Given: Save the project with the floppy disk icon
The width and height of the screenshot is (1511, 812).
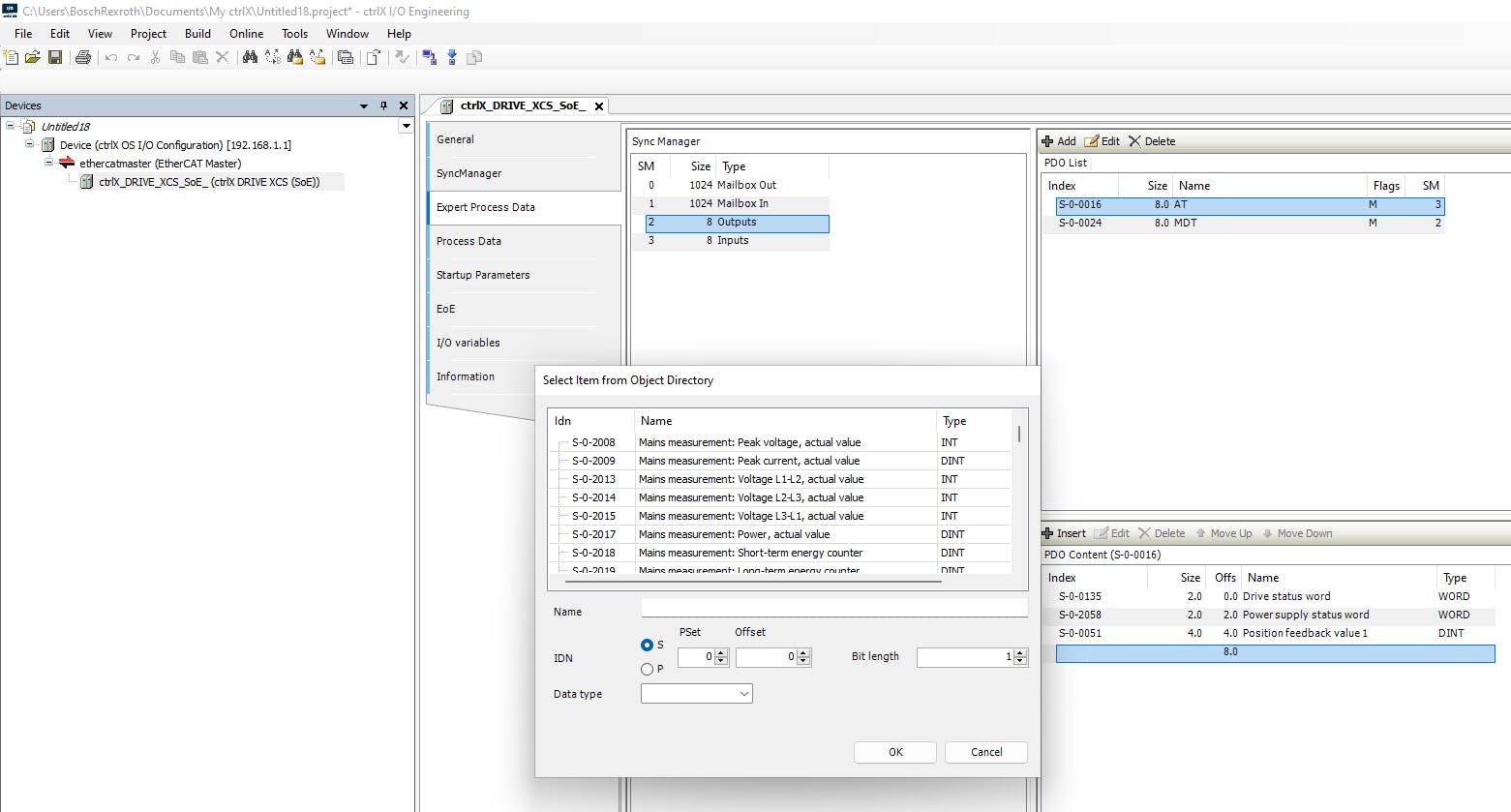Looking at the screenshot, I should click(x=55, y=58).
